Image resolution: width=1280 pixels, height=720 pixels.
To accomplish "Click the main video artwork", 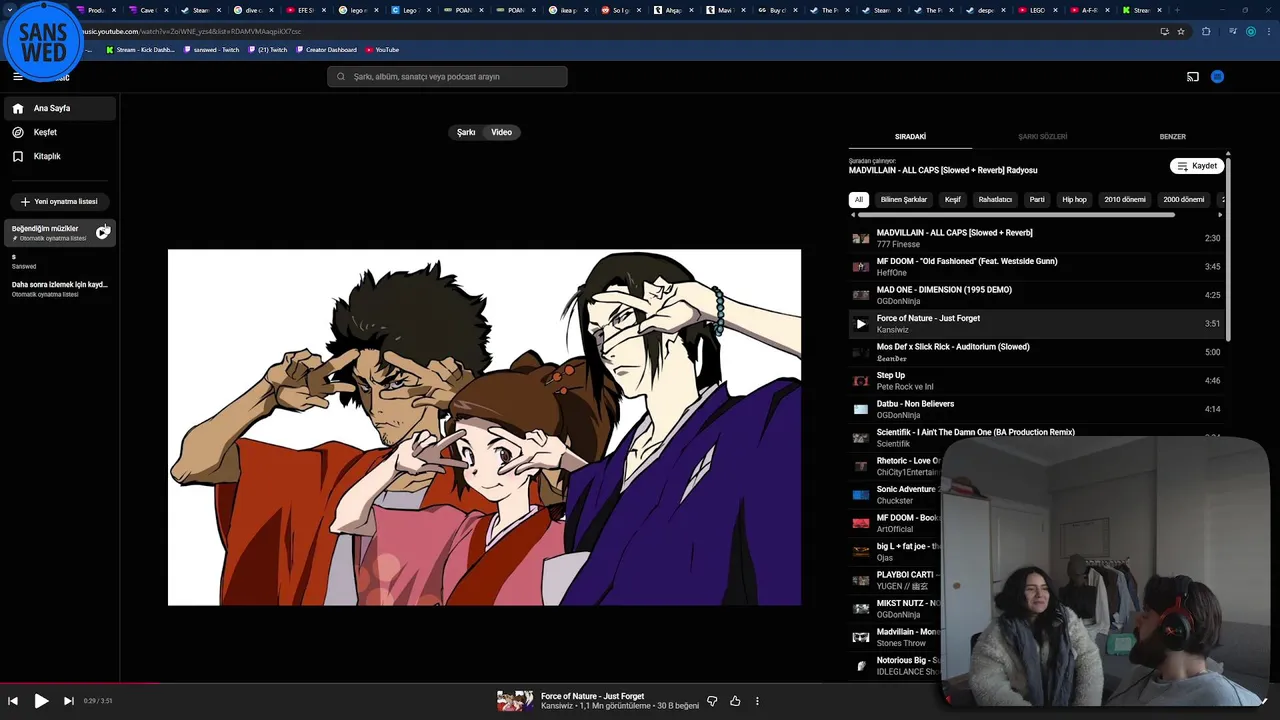I will [x=484, y=427].
